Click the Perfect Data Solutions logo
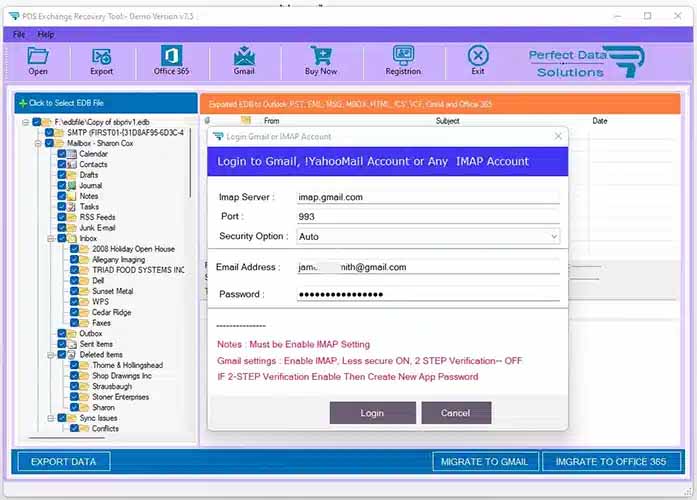697x500 pixels. pyautogui.click(x=586, y=62)
